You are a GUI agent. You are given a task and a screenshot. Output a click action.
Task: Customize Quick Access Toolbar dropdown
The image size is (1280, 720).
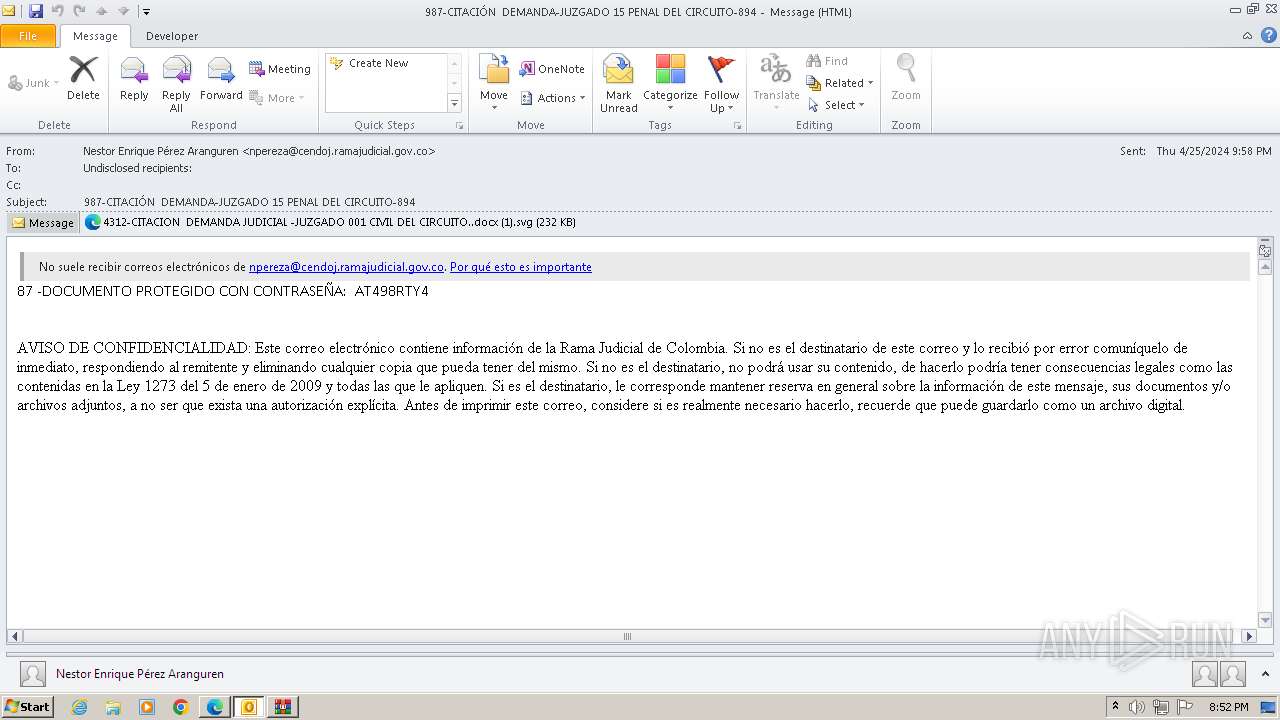coord(146,12)
